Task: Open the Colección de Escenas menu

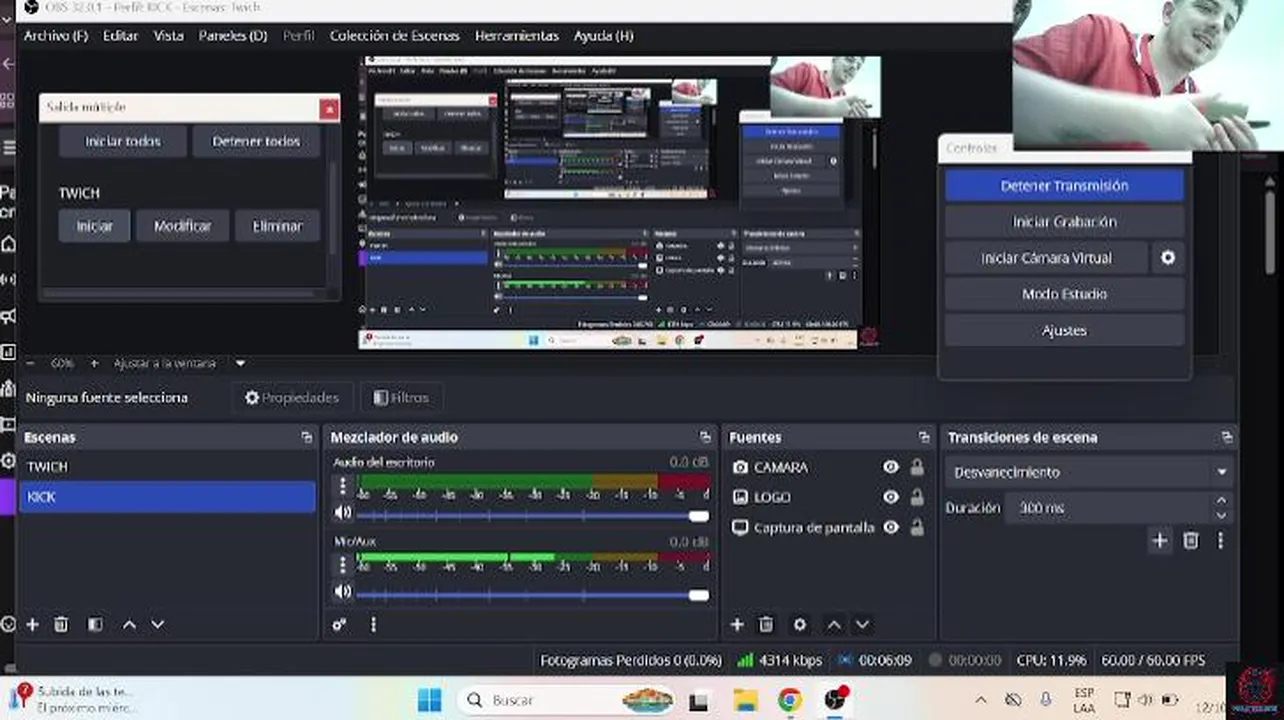Action: (395, 35)
